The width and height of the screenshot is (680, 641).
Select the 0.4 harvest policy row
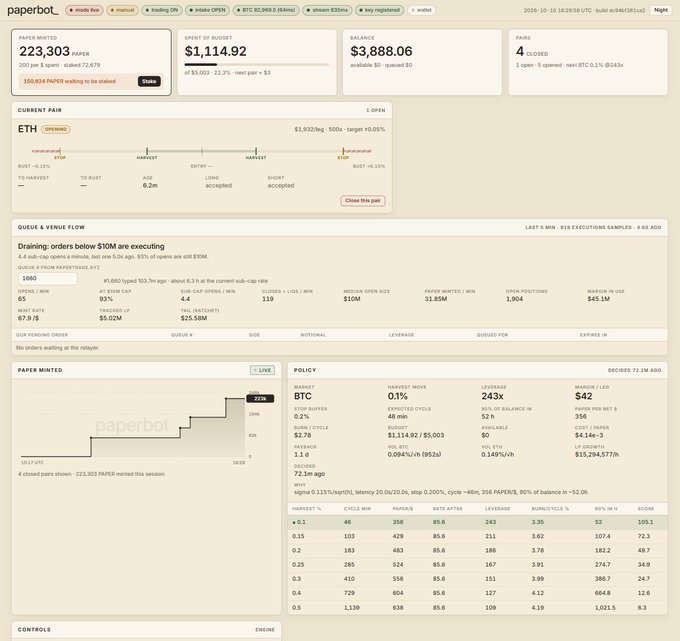click(x=477, y=593)
